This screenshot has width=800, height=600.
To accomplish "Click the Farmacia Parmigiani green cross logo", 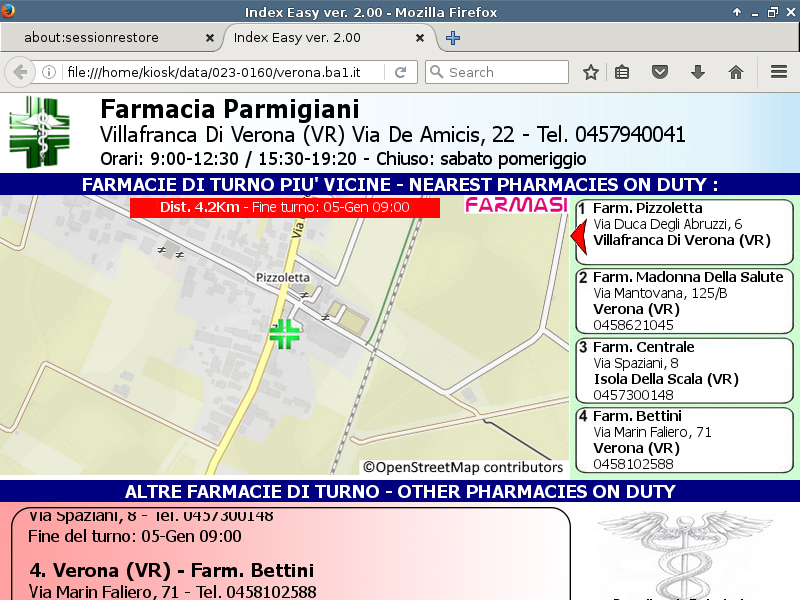I will coord(40,132).
